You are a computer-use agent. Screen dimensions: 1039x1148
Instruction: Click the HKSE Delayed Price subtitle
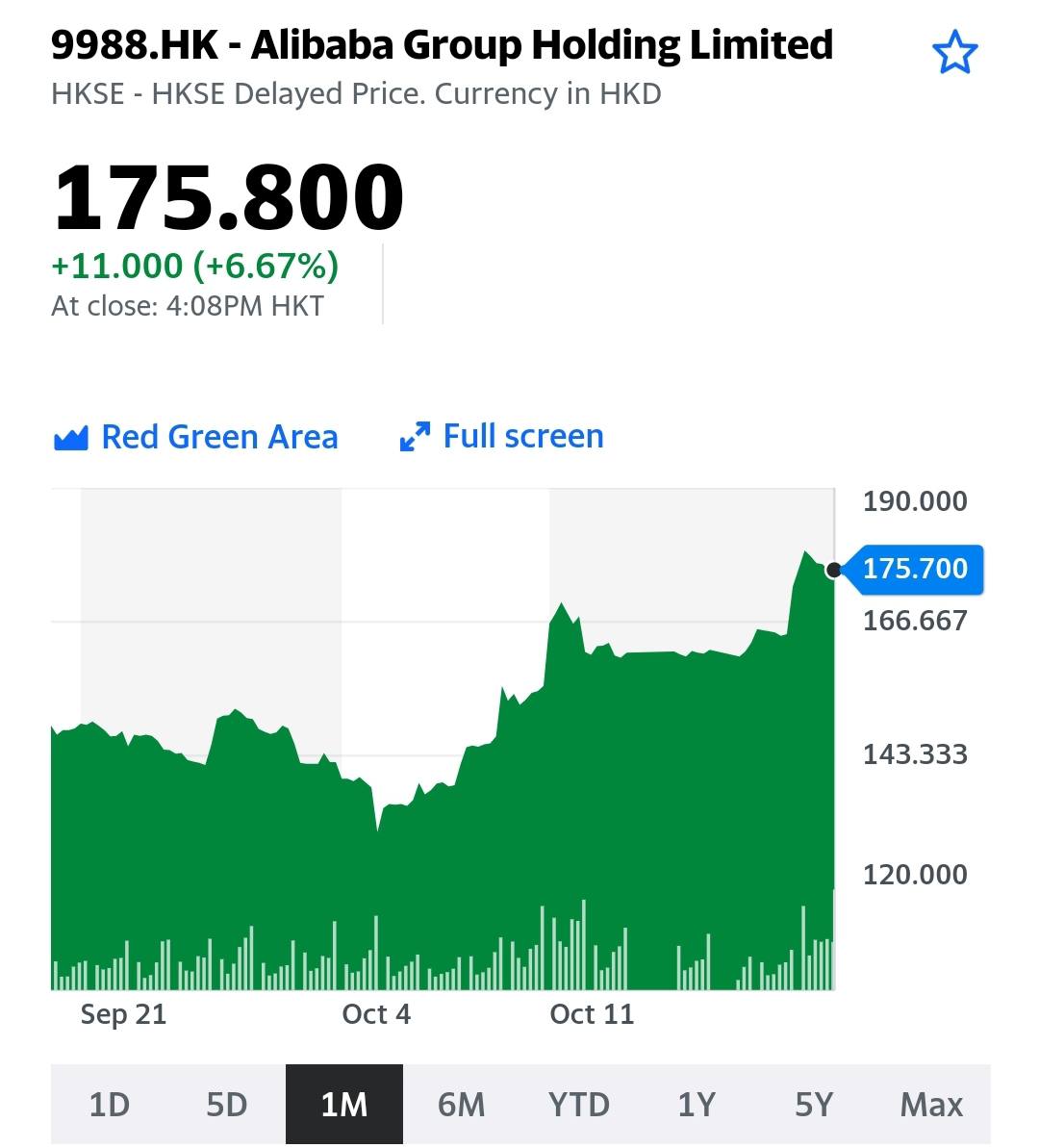pos(357,94)
